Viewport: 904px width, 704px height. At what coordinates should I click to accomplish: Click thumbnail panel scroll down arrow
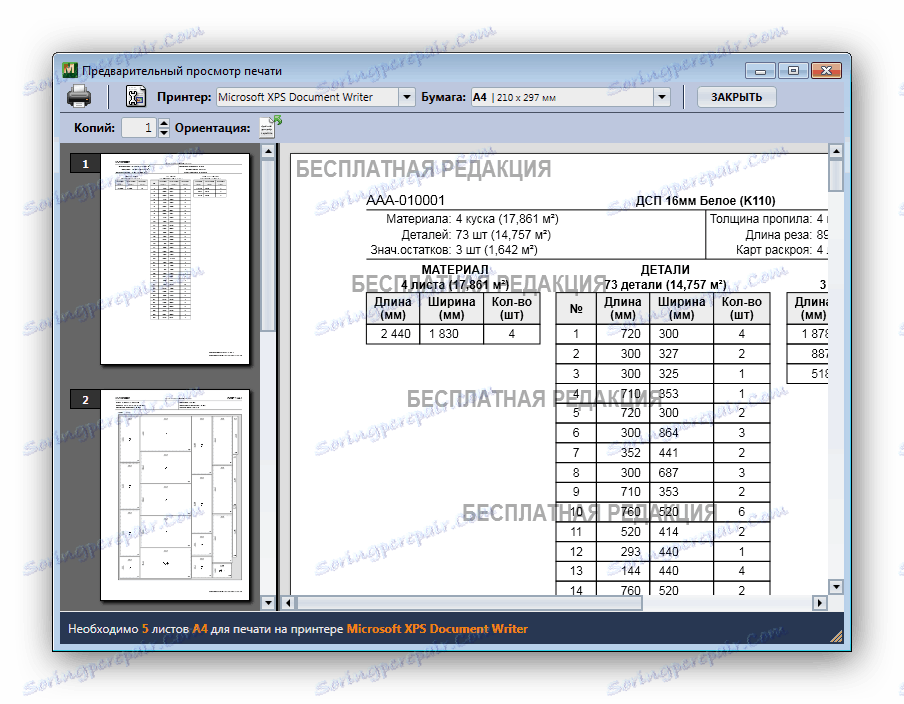268,603
